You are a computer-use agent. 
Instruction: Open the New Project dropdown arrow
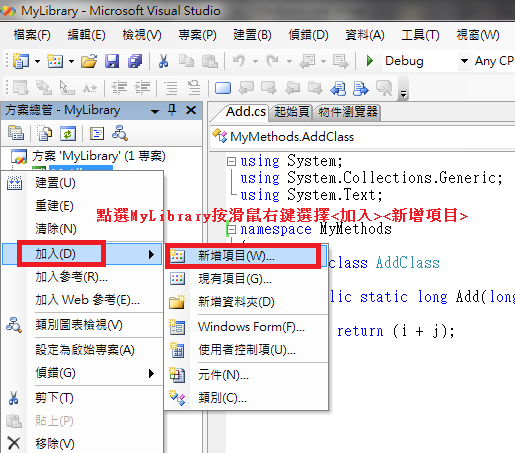click(x=38, y=62)
